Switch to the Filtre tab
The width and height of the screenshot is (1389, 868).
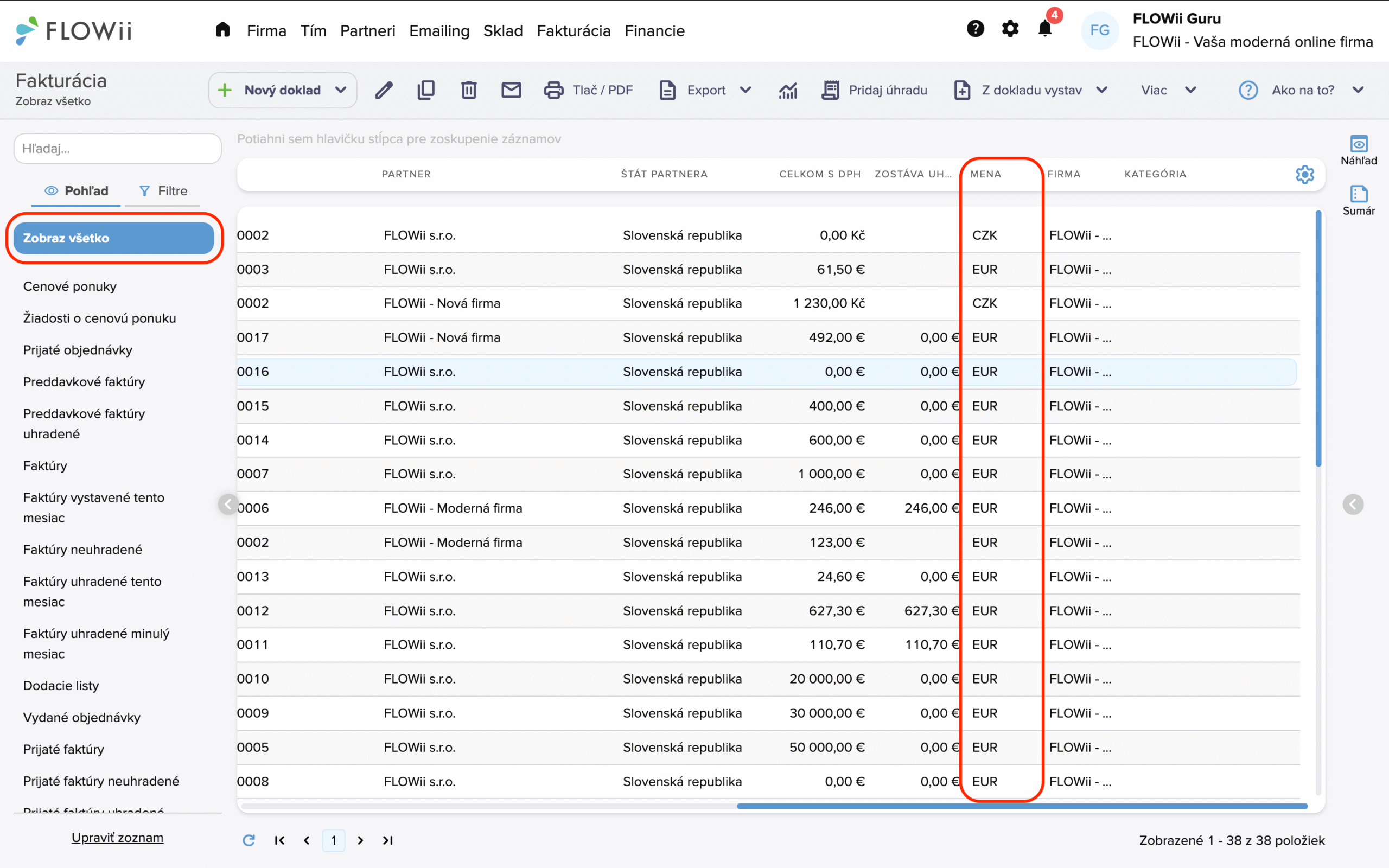163,191
